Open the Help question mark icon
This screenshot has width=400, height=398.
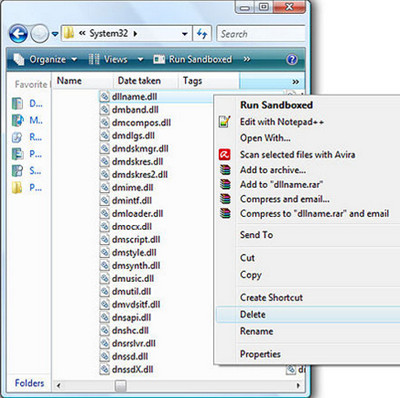(x=292, y=60)
